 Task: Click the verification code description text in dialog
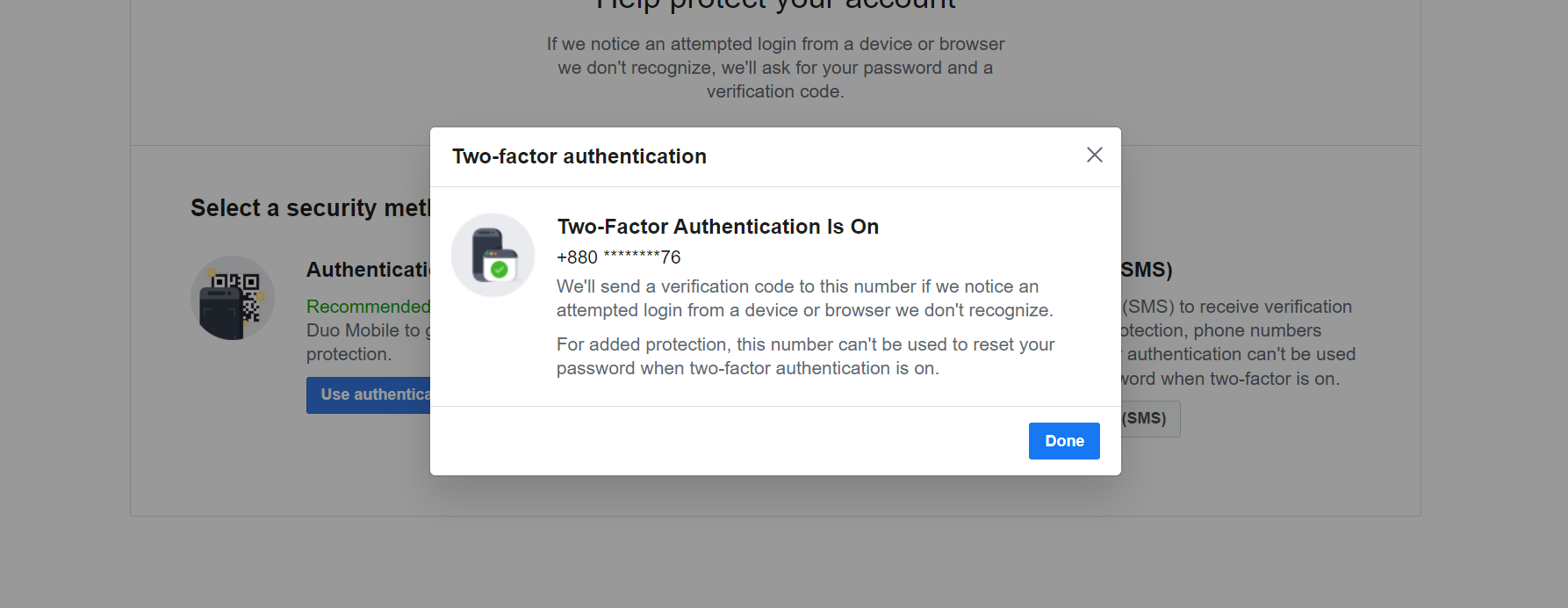point(804,299)
